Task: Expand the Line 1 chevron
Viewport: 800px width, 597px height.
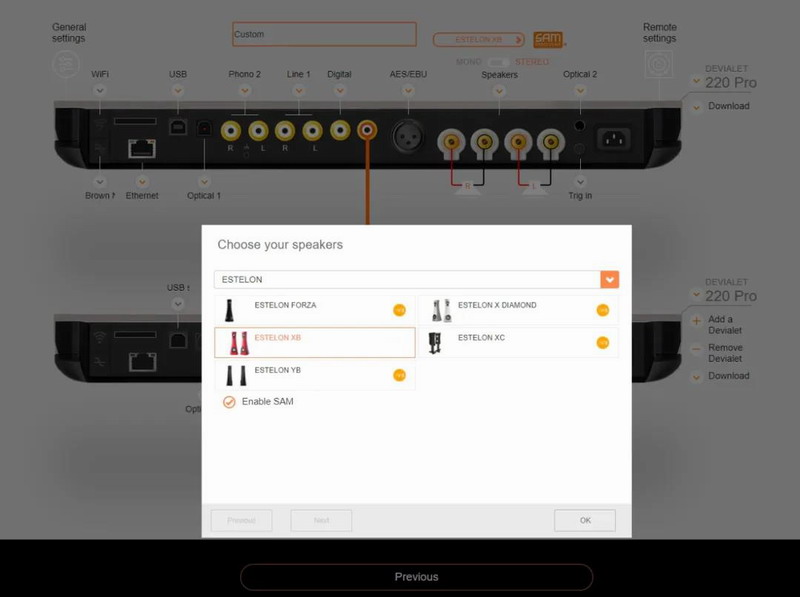Action: point(299,91)
